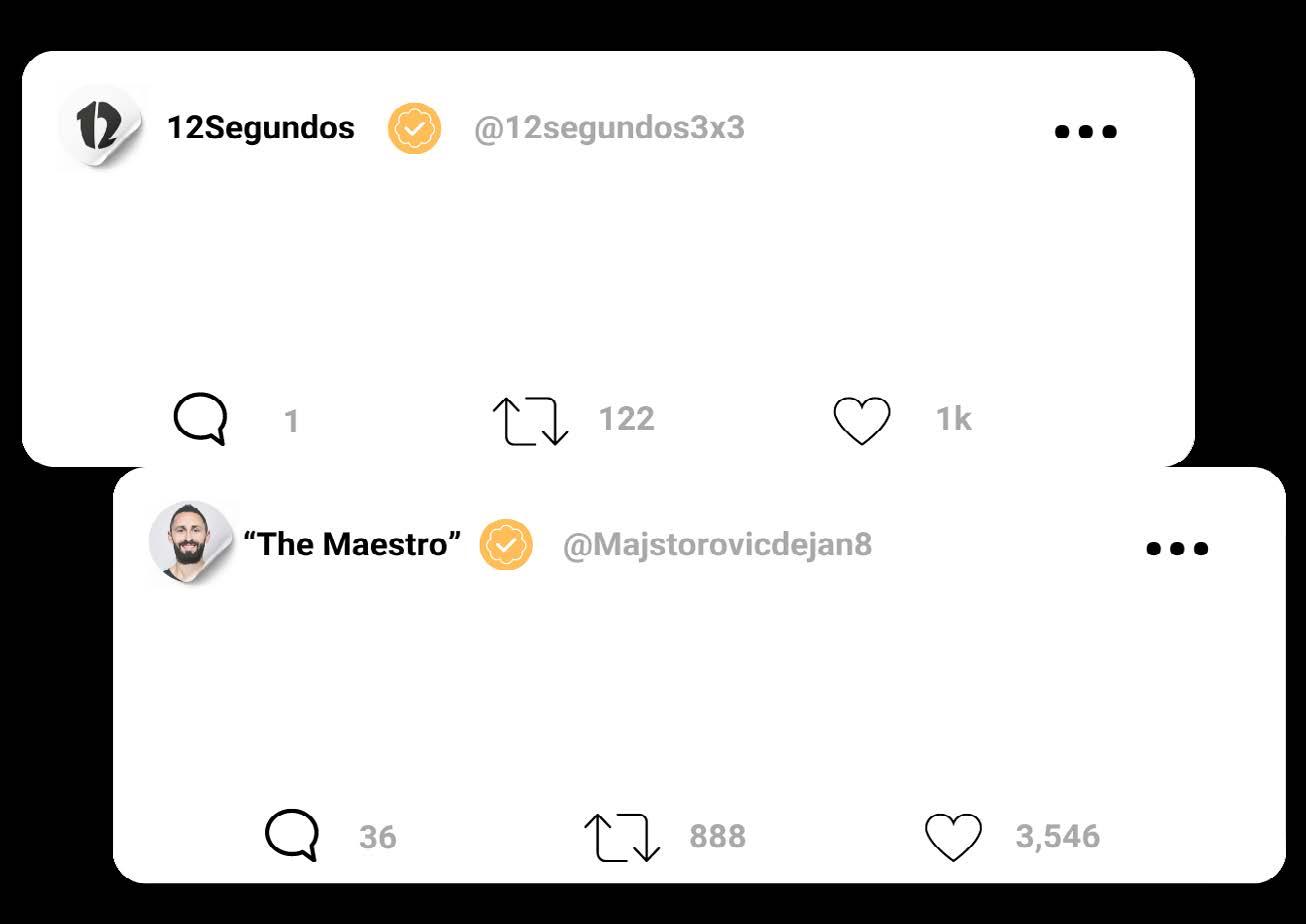Click the 1k likes count

[x=953, y=419]
